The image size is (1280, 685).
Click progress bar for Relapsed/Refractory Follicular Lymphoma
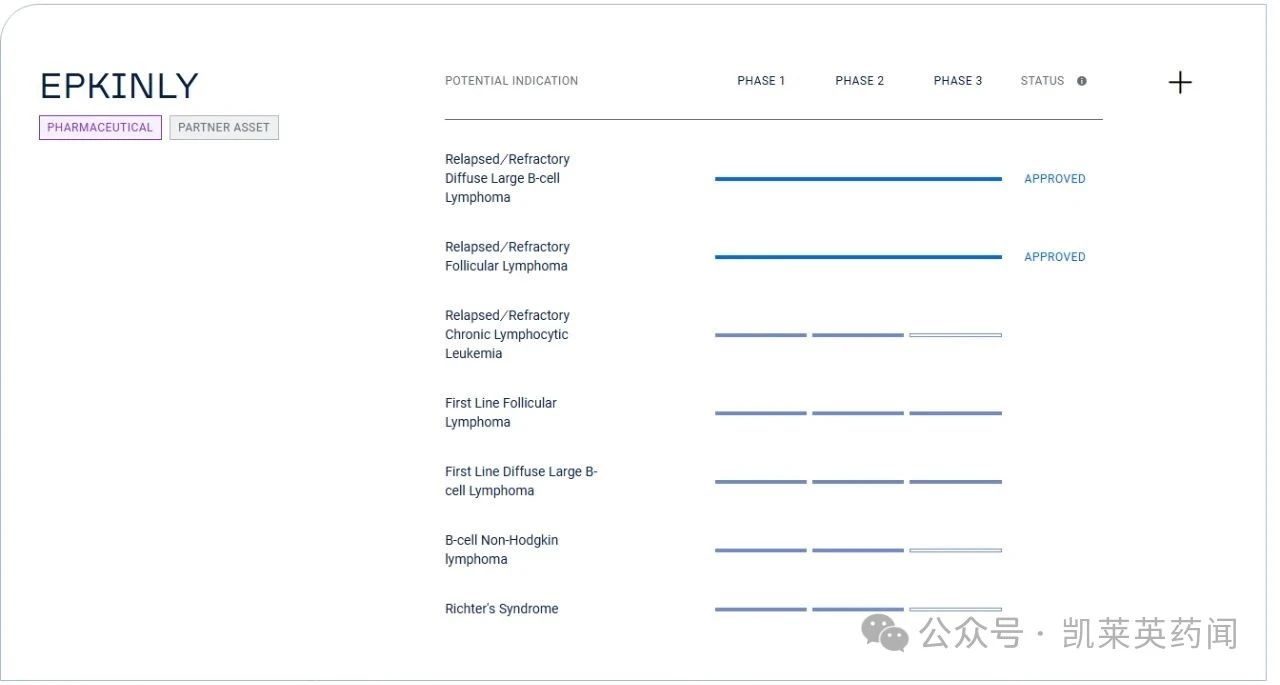click(858, 257)
